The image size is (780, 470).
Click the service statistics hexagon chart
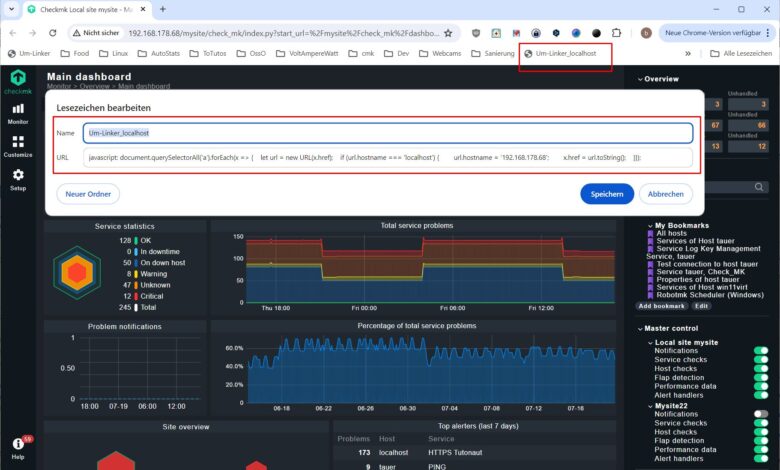click(x=77, y=273)
